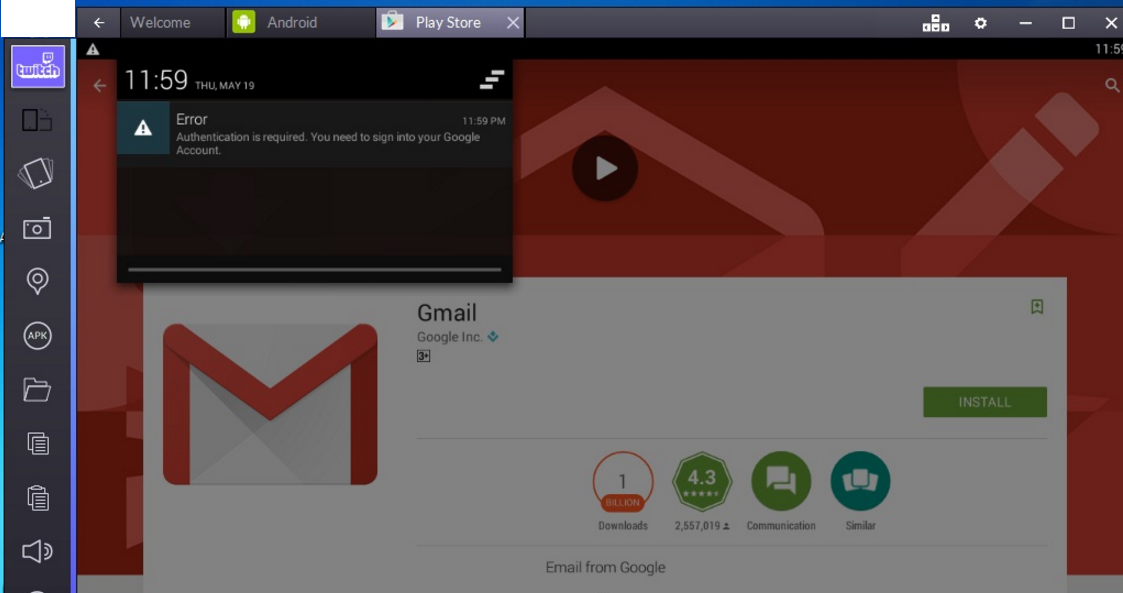Click the volume speaker icon
Image resolution: width=1123 pixels, height=593 pixels.
tap(37, 551)
